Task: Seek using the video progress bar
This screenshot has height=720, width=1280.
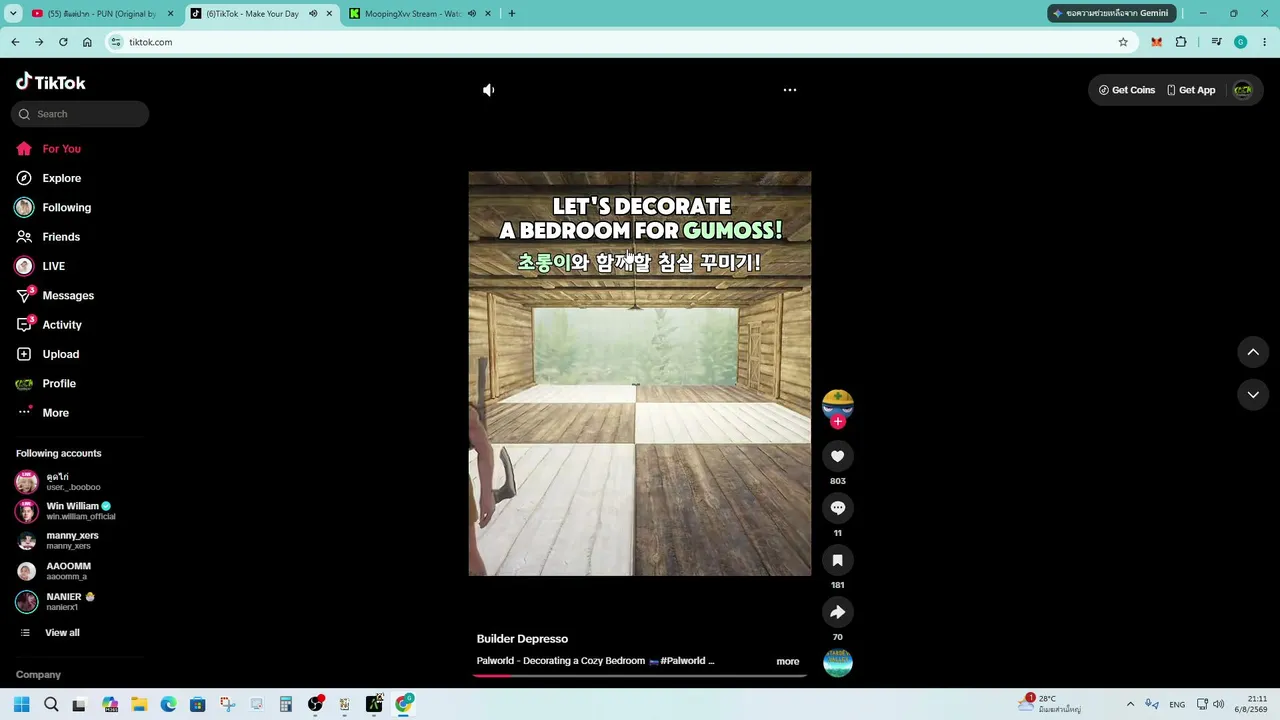Action: 640,675
